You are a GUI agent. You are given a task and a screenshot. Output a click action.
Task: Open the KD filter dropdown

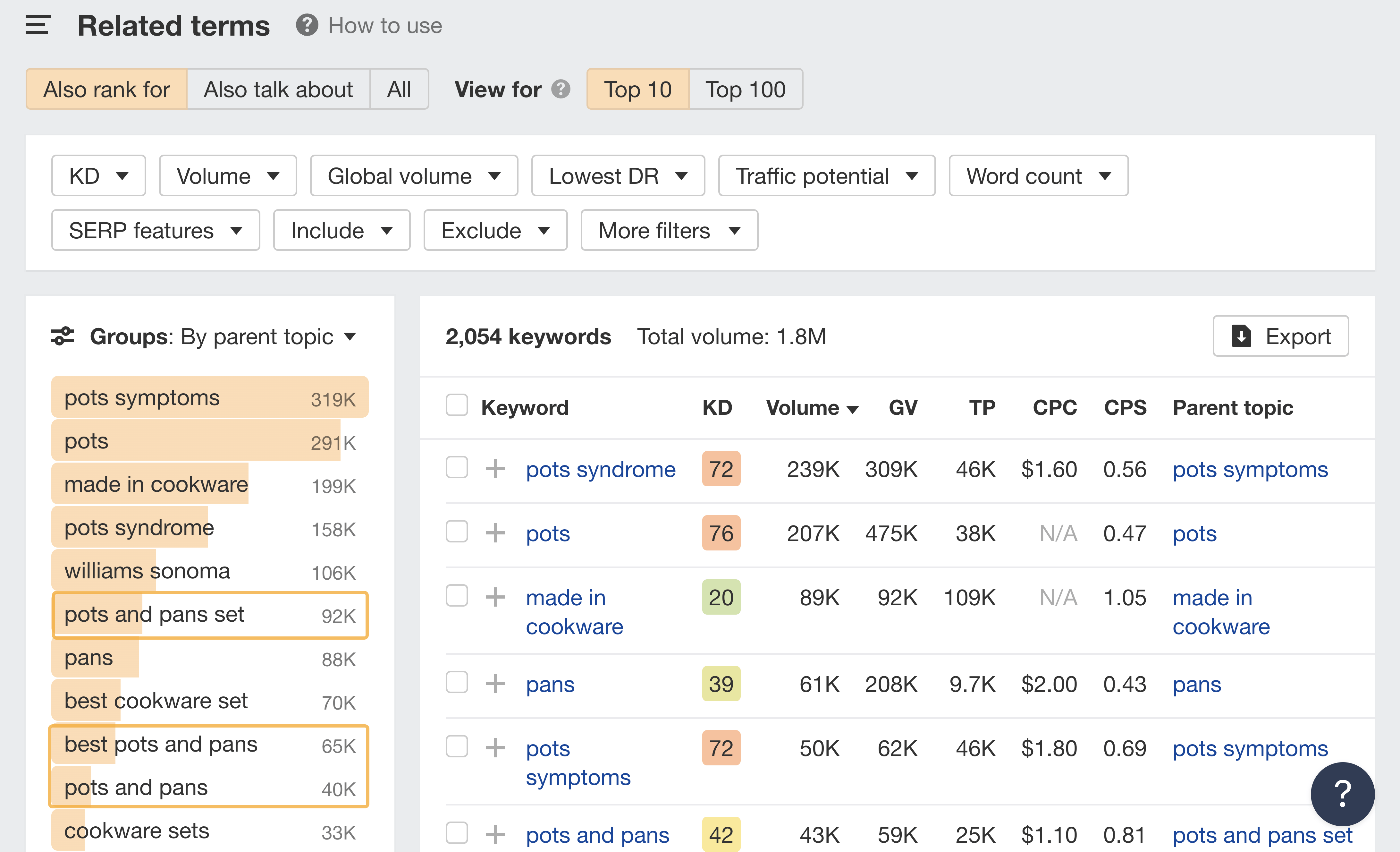[x=98, y=176]
